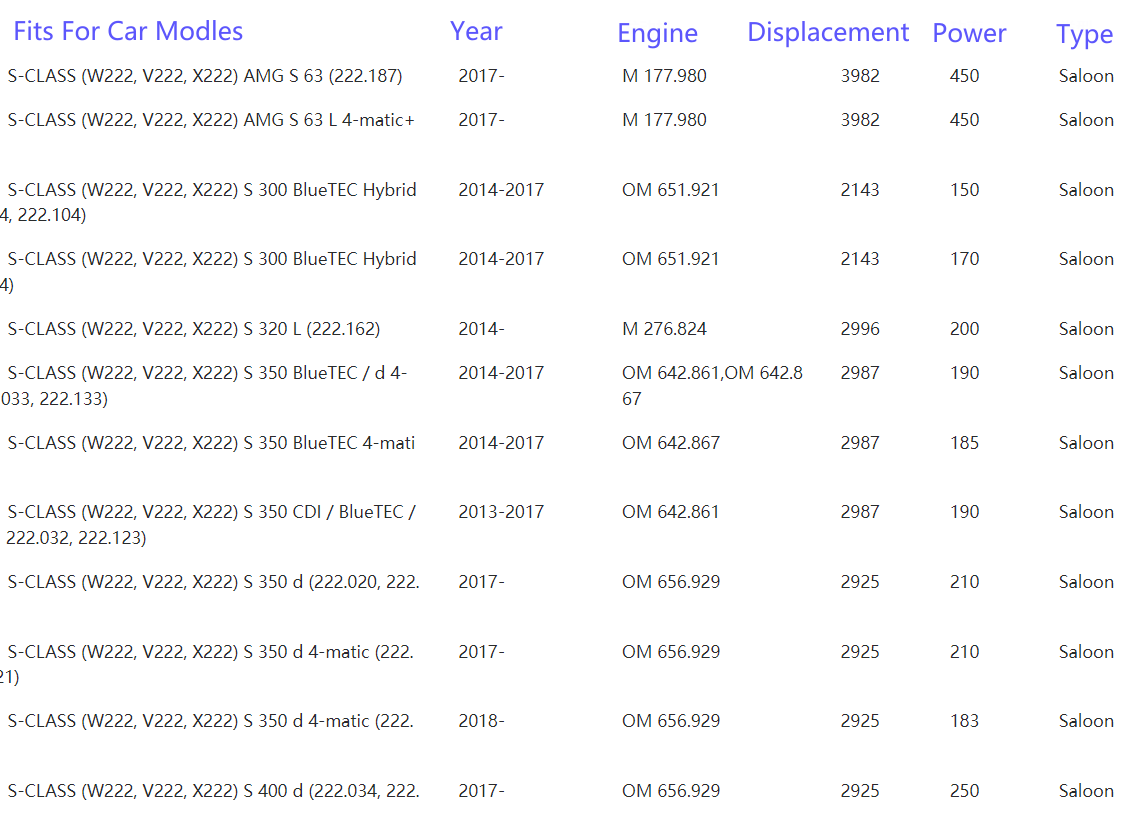Click the 2996 displacement value
1138x818 pixels.
[860, 329]
